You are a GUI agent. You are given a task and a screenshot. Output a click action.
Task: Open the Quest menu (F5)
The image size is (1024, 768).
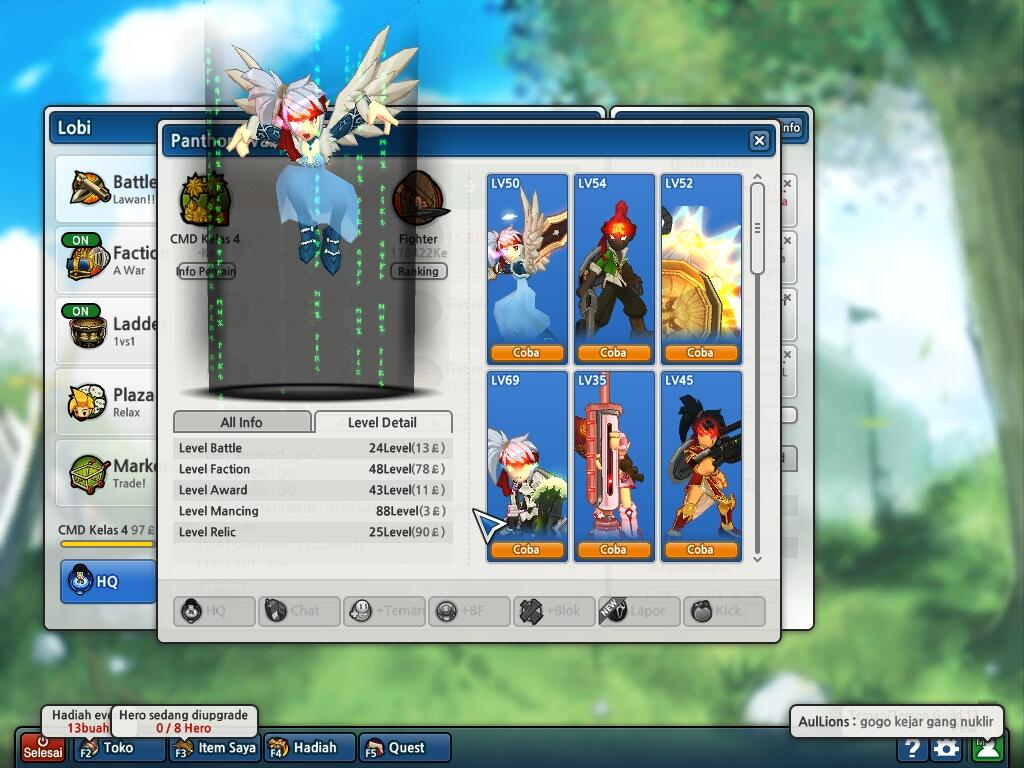click(x=405, y=748)
